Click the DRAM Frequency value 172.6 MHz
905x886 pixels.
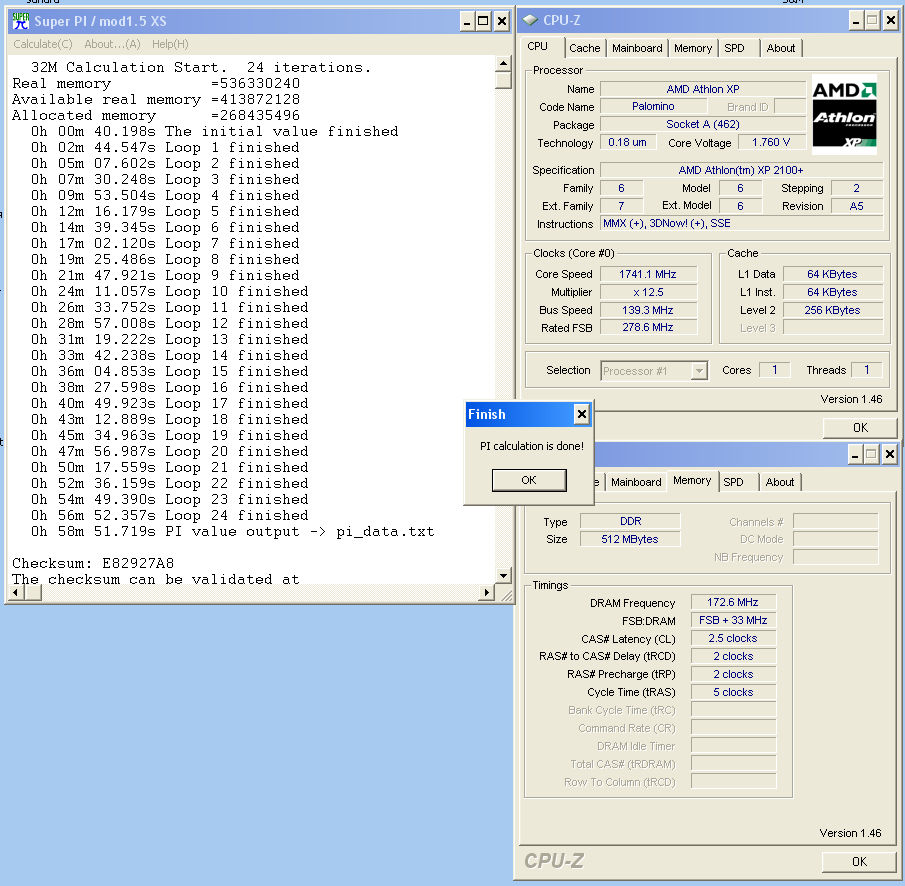click(733, 602)
